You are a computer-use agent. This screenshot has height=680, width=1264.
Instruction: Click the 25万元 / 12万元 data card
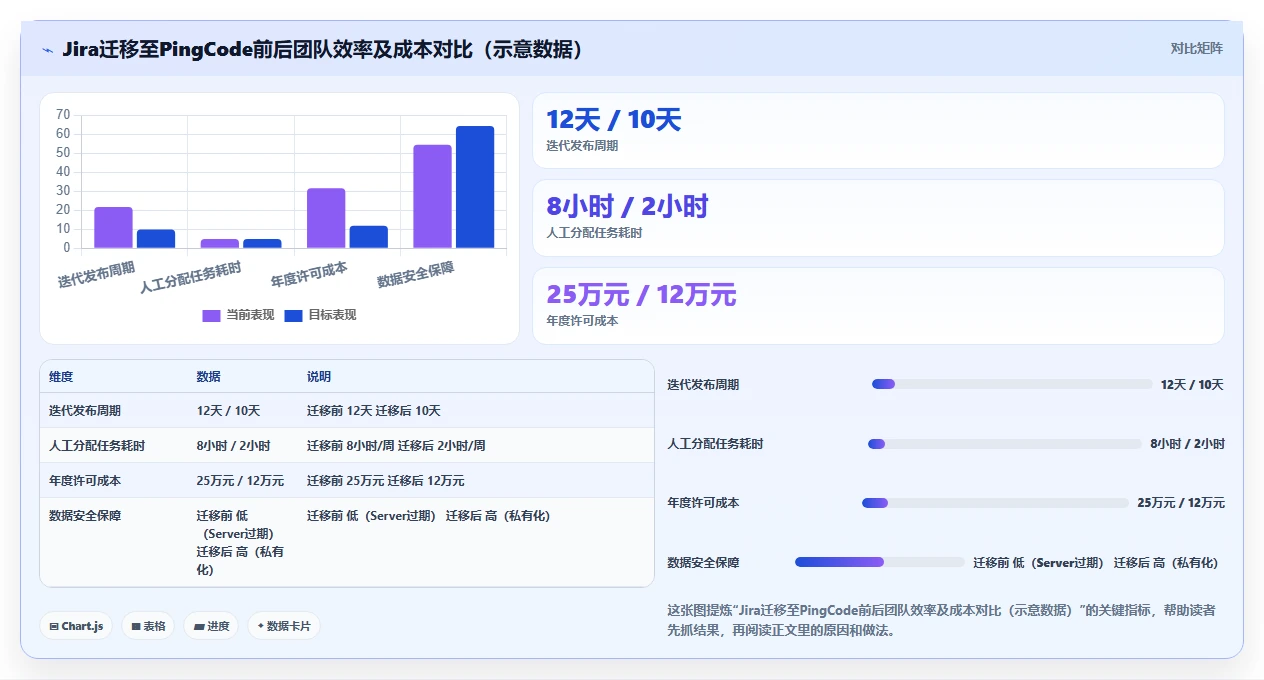pos(878,306)
